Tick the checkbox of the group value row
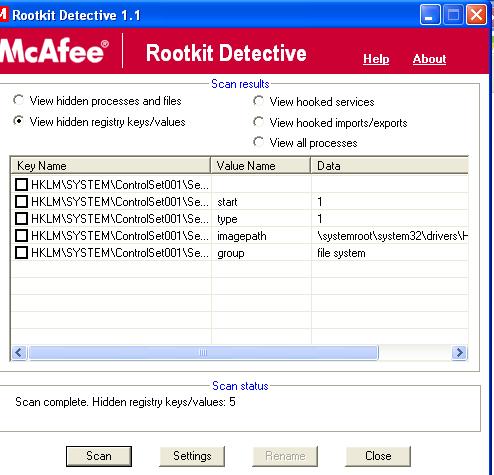494x475 pixels. pyautogui.click(x=22, y=253)
